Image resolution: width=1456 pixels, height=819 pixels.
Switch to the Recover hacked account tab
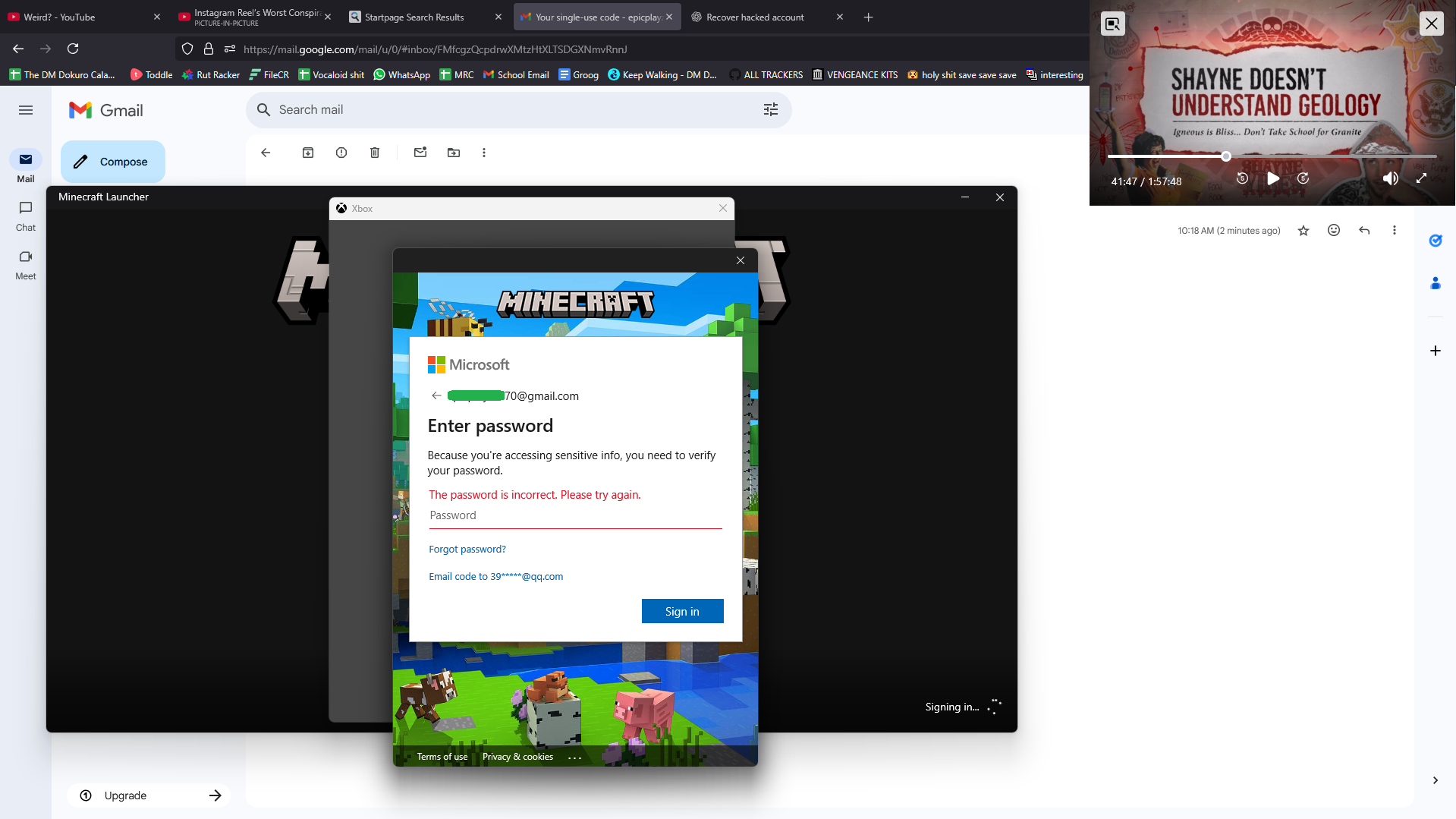[768, 17]
